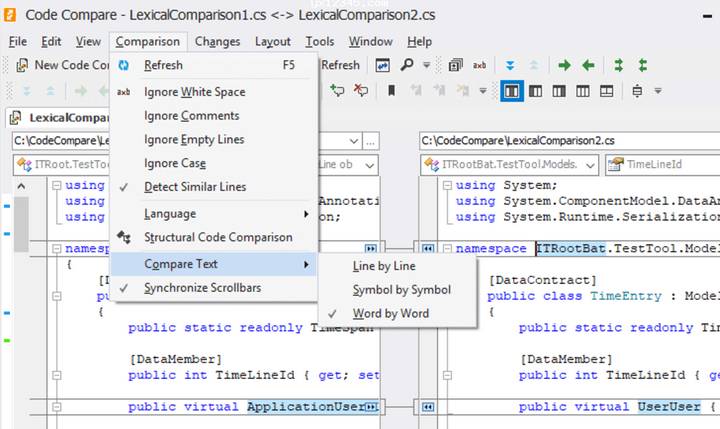The image size is (720, 429).
Task: Click the add comment icon with green plus
Action: click(x=337, y=90)
